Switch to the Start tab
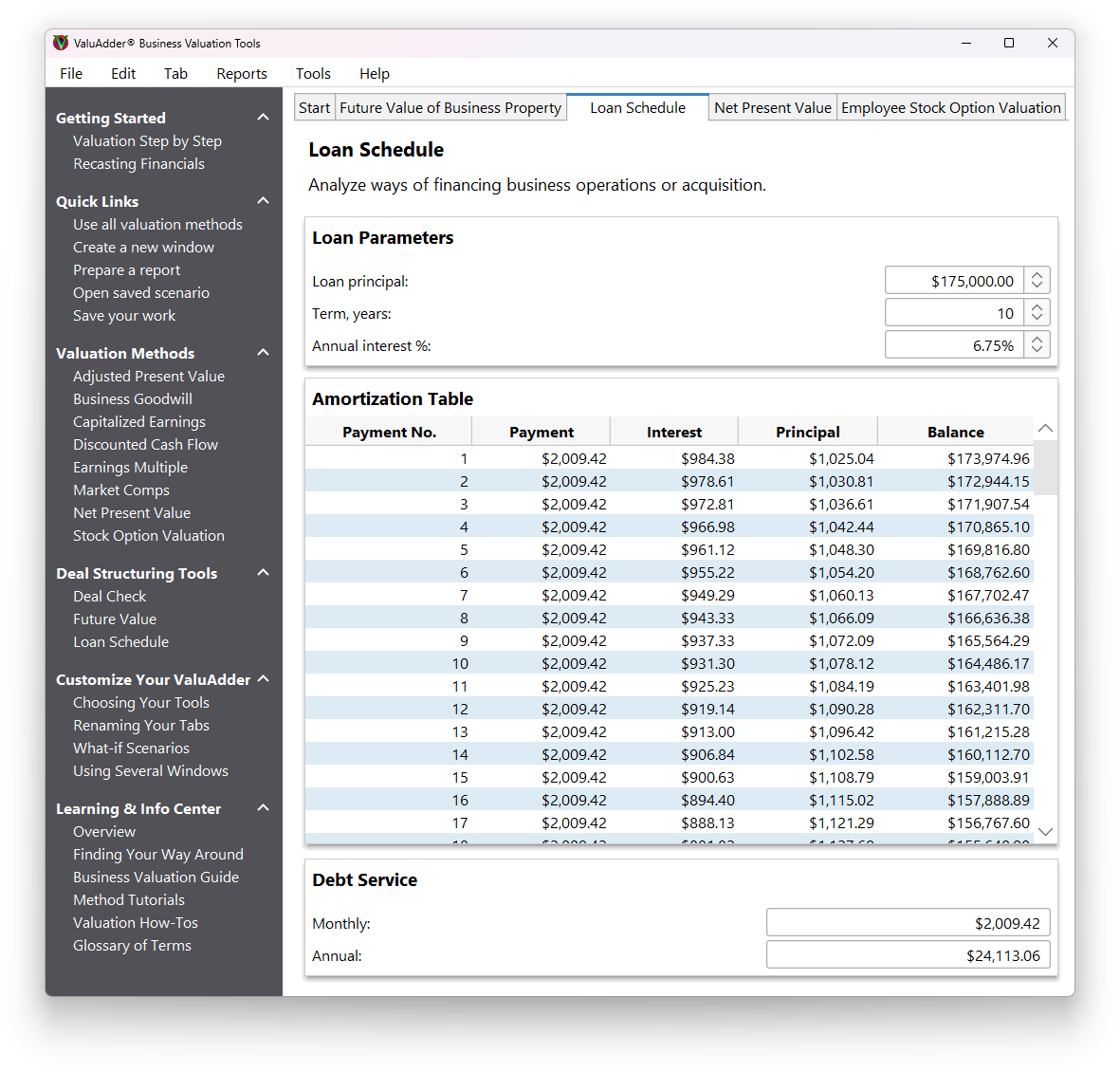1120x1072 pixels. coord(314,108)
